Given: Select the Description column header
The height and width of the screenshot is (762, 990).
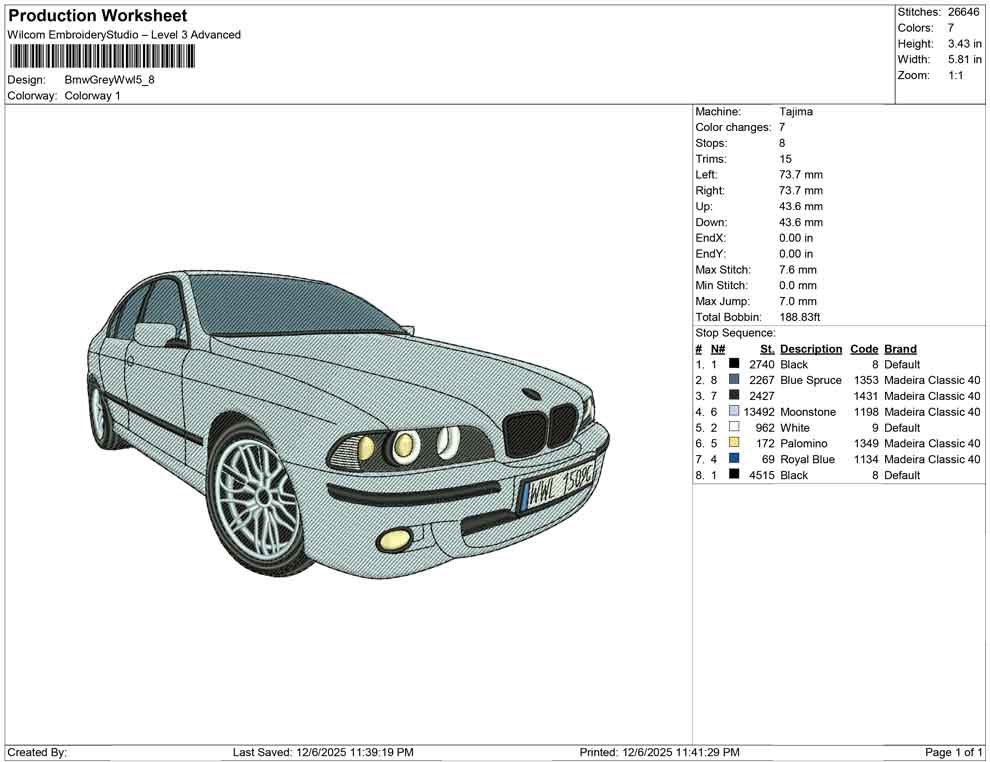Looking at the screenshot, I should click(x=811, y=348).
